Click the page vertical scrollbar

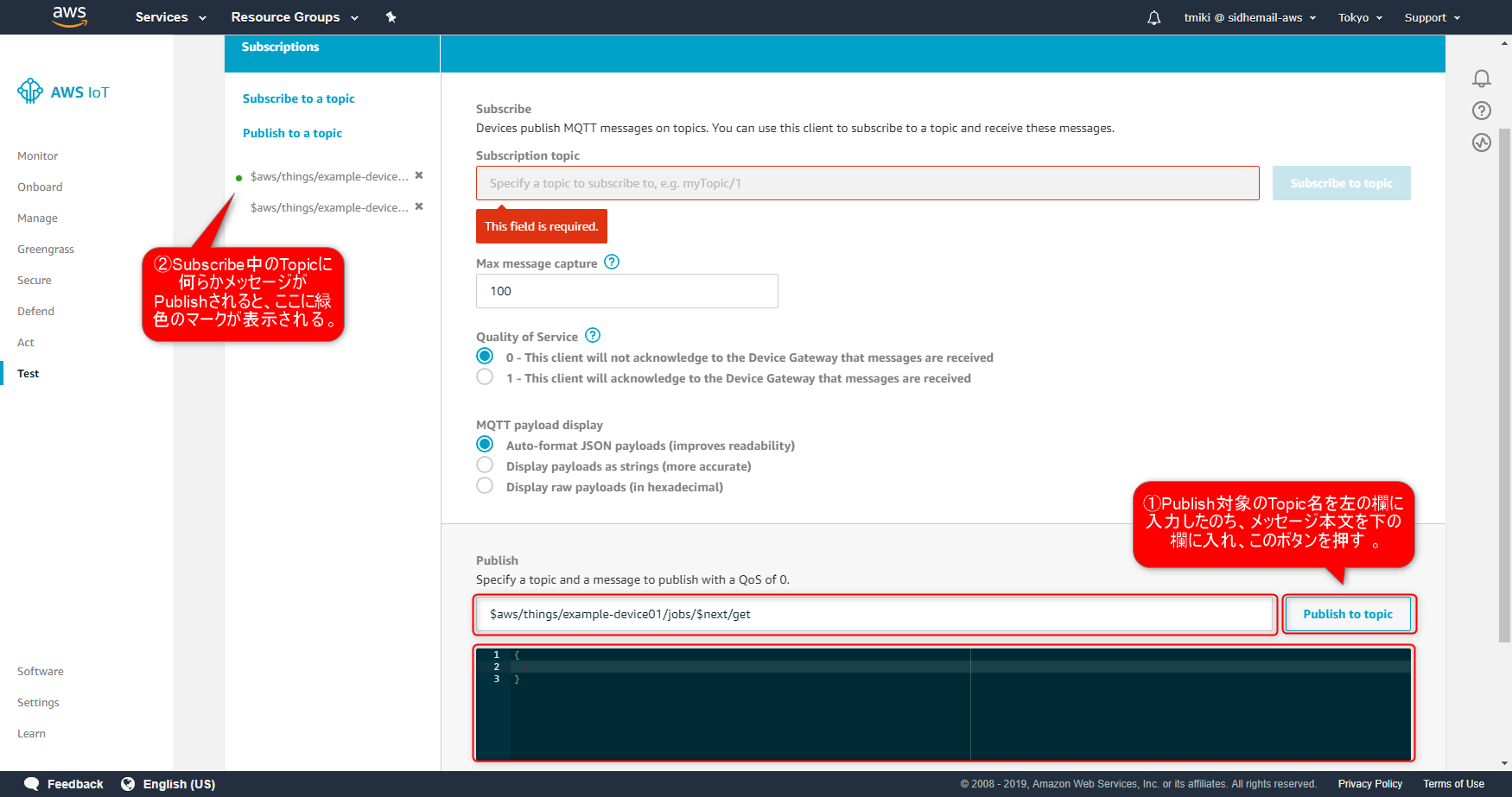(1504, 385)
